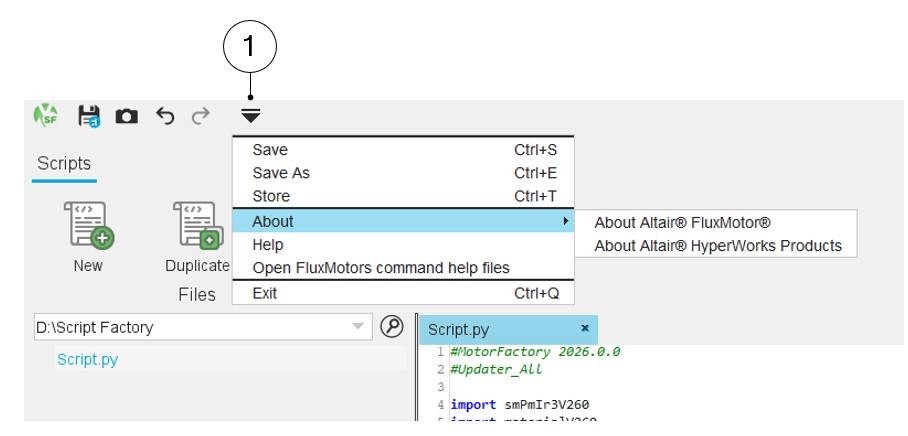Select Script.py in the file list
This screenshot has height=436, width=908.
pos(87,359)
